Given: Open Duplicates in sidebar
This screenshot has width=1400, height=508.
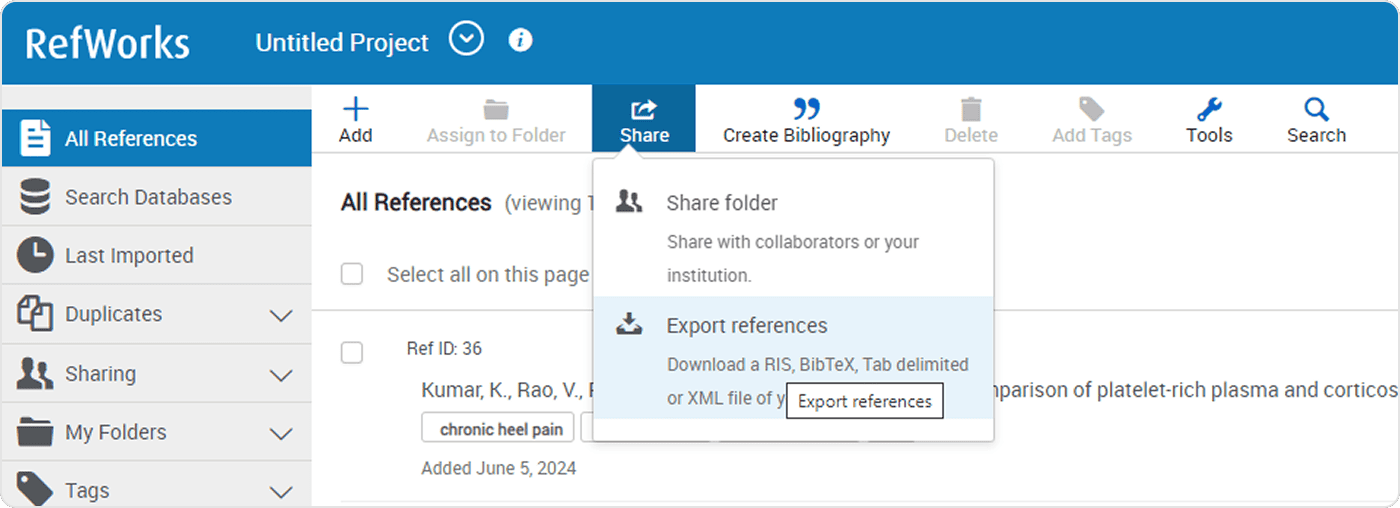Looking at the screenshot, I should (x=157, y=314).
